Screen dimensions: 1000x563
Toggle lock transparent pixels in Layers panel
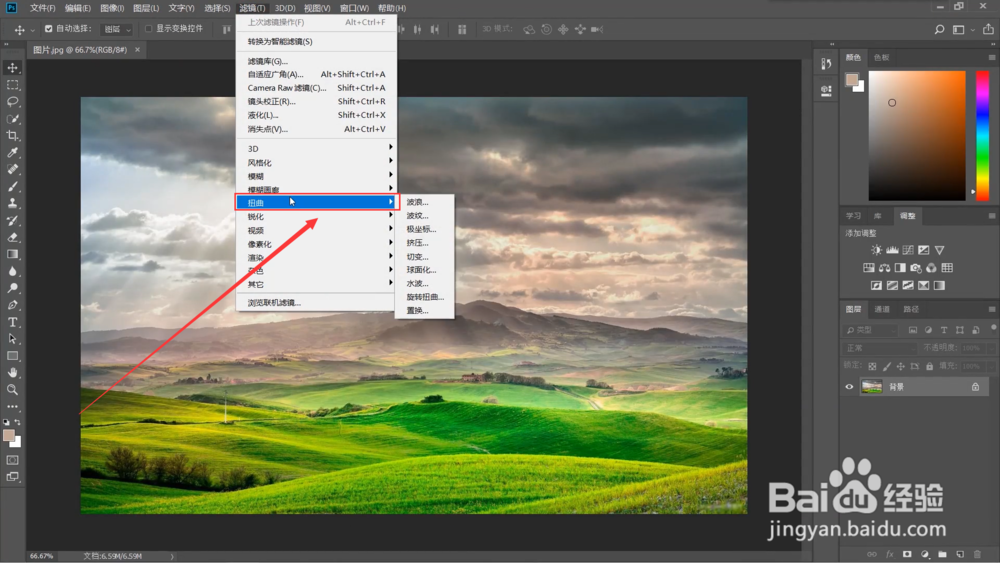(x=872, y=366)
